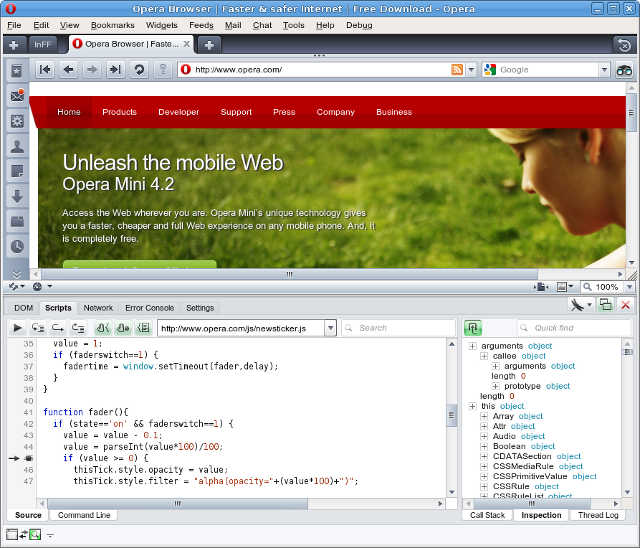Expand the CSSMediaRule object node
Viewport: 640px width, 548px height.
coord(484,466)
